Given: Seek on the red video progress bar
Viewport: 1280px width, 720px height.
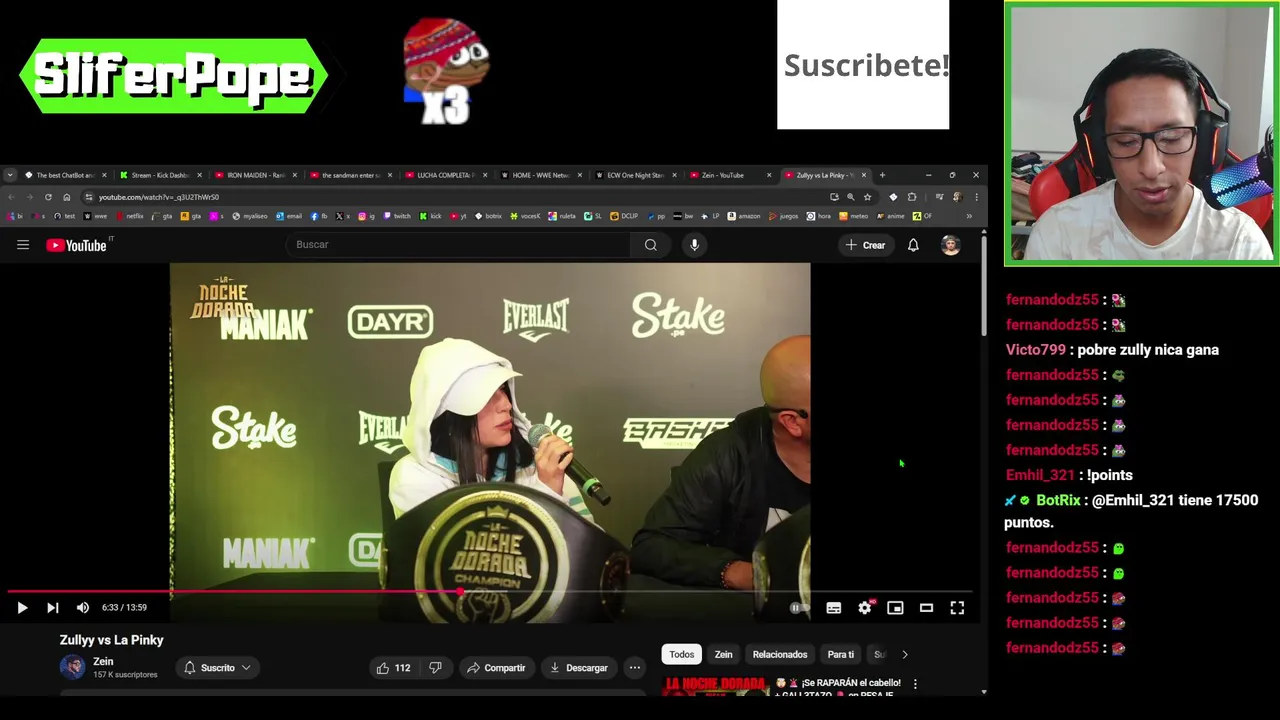Looking at the screenshot, I should tap(490, 591).
